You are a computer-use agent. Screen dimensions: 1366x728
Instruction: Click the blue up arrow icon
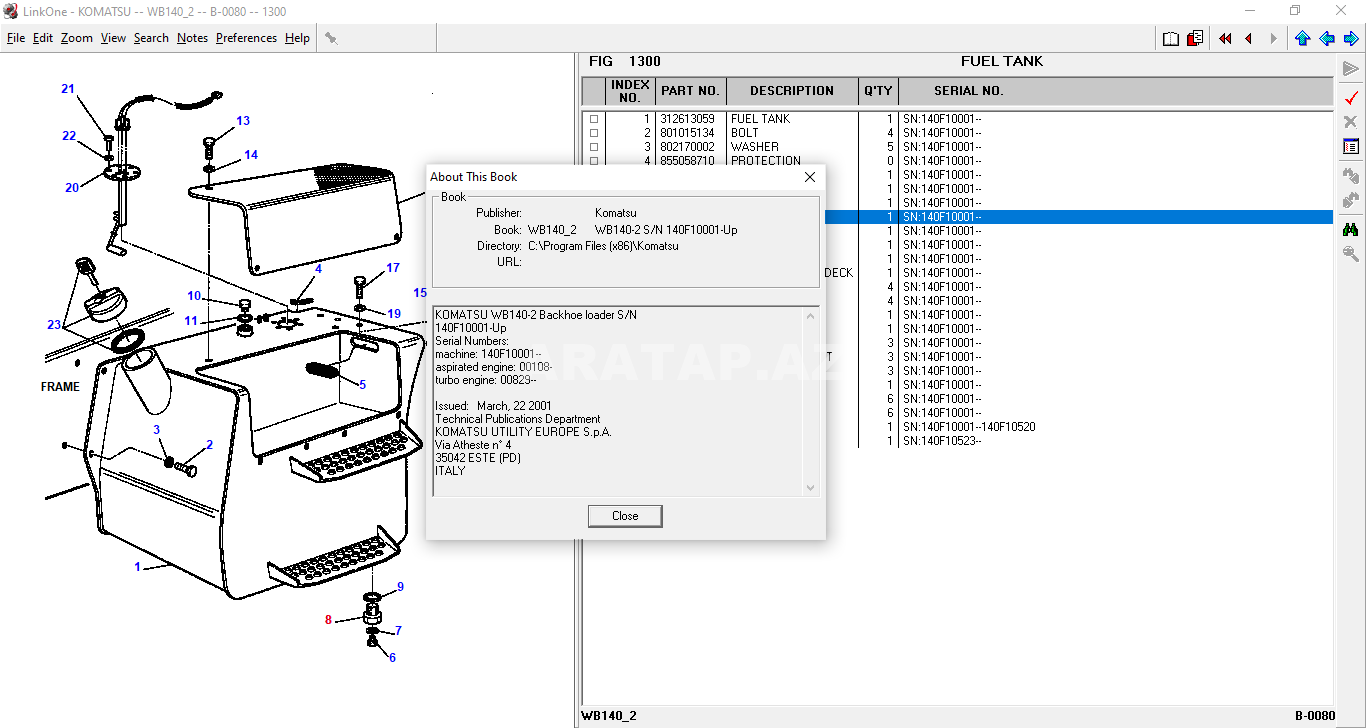[1302, 38]
